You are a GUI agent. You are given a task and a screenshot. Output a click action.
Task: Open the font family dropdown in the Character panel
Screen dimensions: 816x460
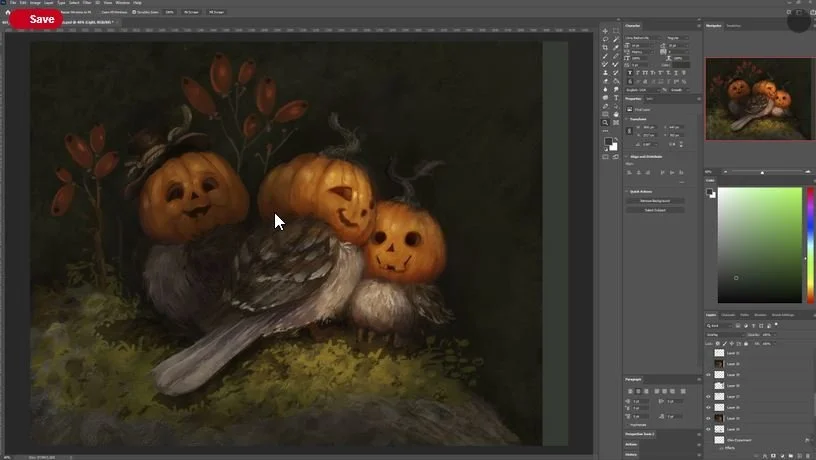point(644,38)
